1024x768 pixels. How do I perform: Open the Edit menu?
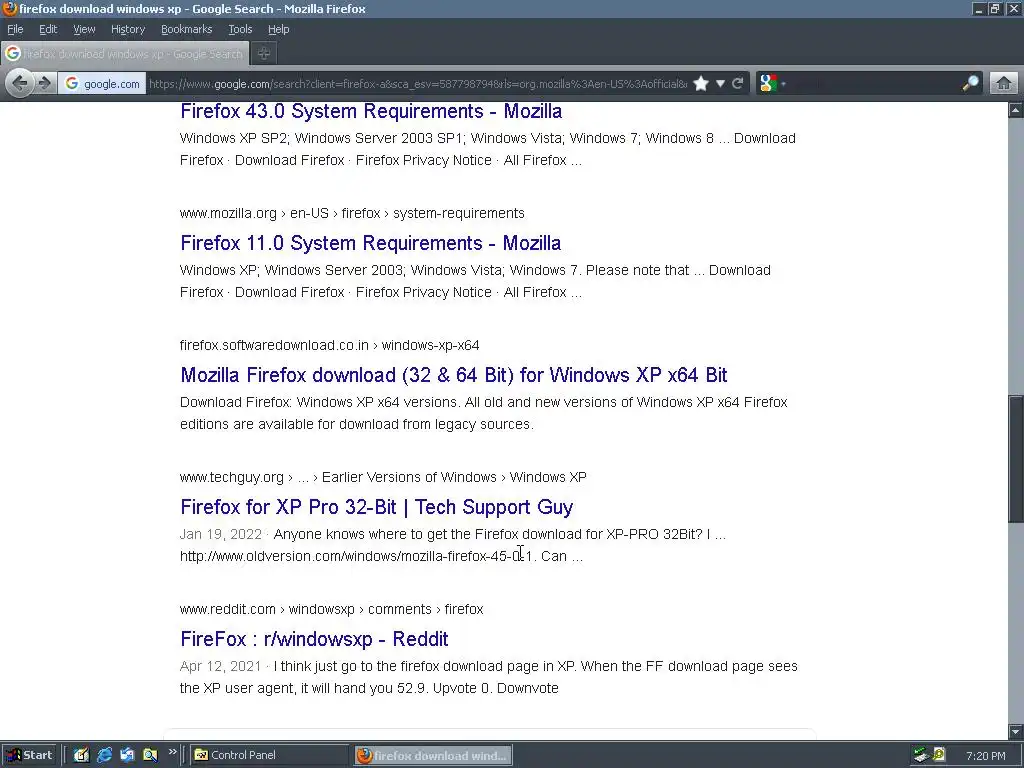(48, 29)
